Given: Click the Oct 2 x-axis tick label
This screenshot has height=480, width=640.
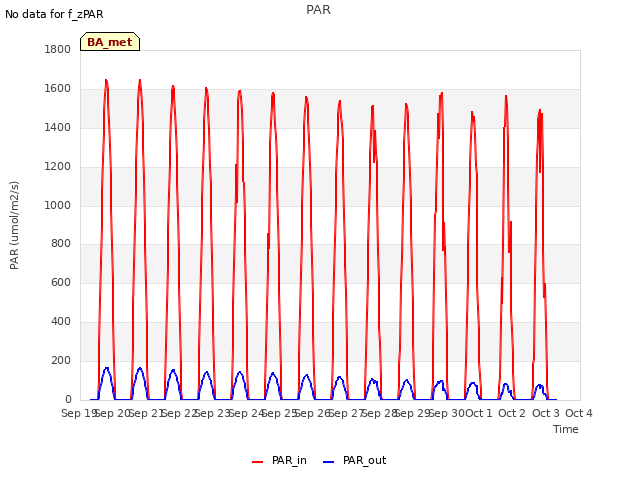Looking at the screenshot, I should (512, 413).
